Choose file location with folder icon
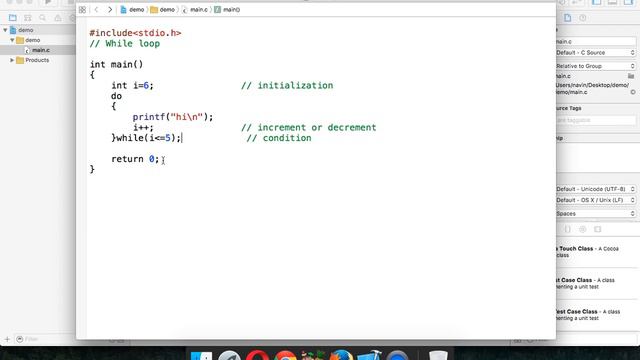The height and width of the screenshot is (360, 640). [x=631, y=76]
